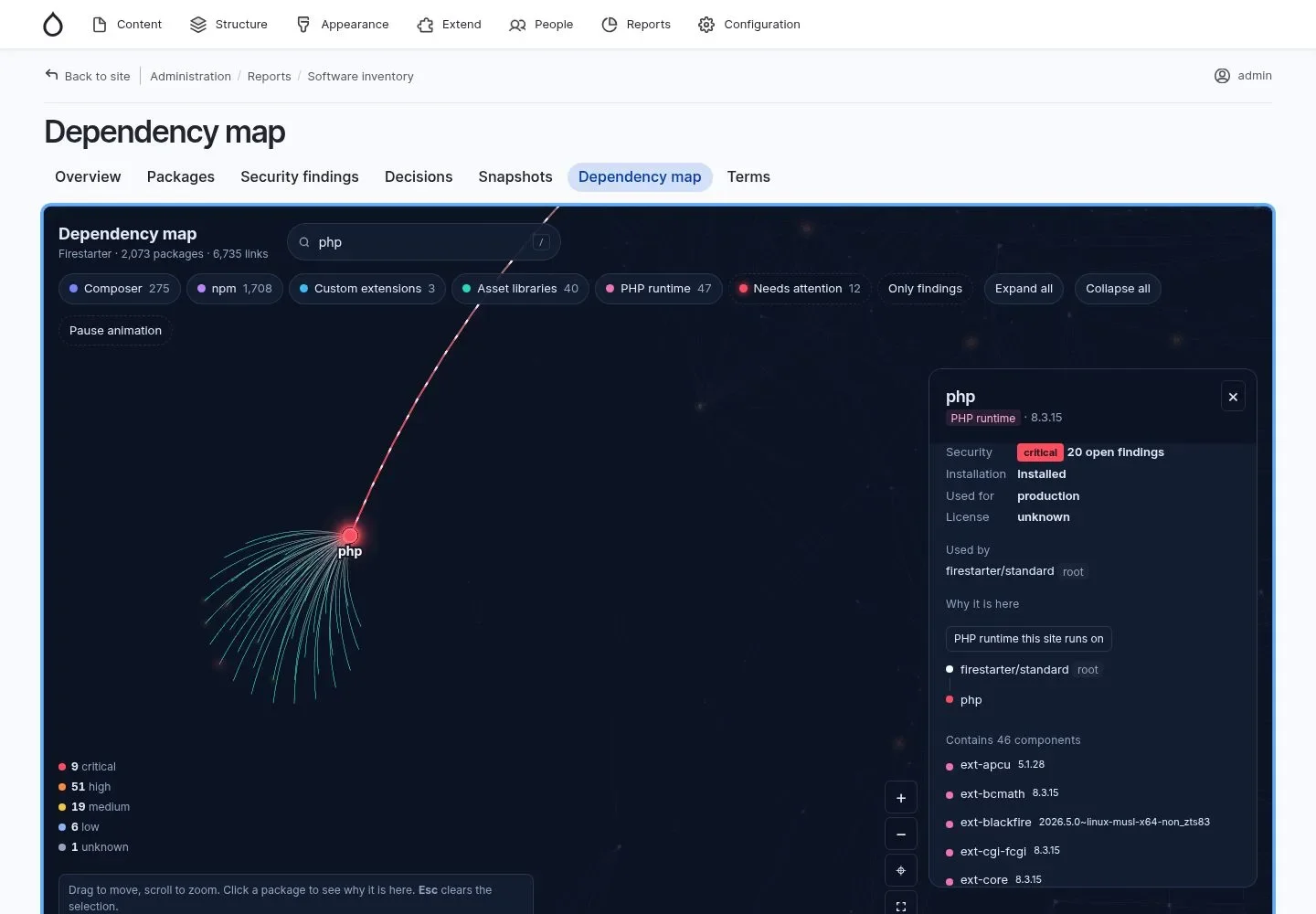Go to Software inventory breadcrumb
This screenshot has height=914, width=1316.
[x=360, y=77]
